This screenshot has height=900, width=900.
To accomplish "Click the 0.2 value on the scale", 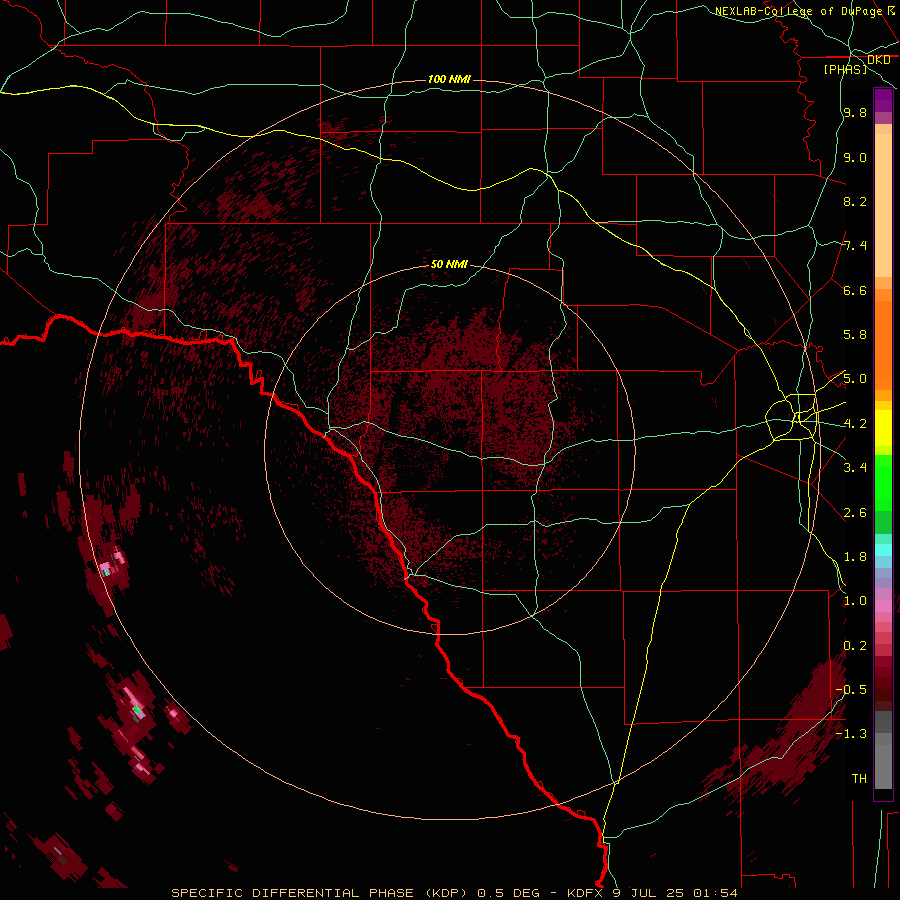I will click(x=855, y=646).
